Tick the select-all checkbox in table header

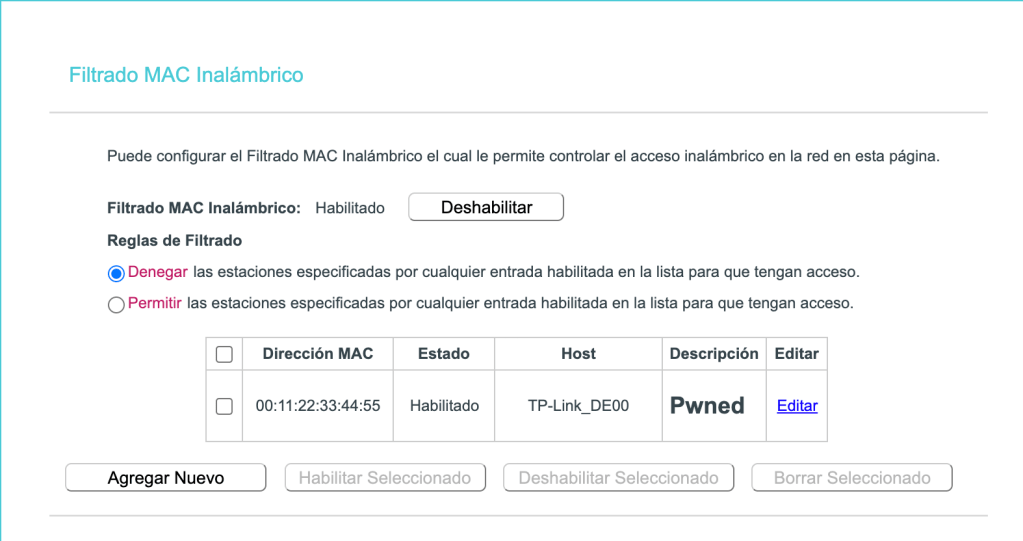click(x=224, y=354)
